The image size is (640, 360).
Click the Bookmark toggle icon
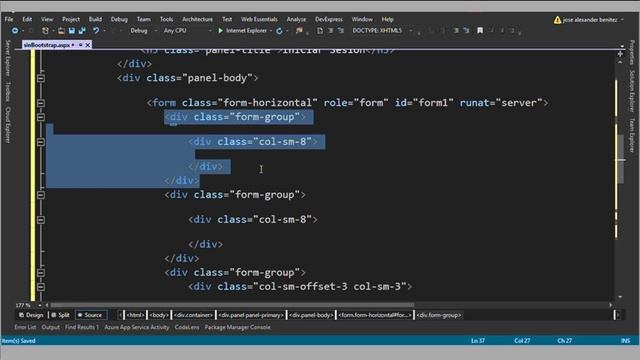point(480,31)
